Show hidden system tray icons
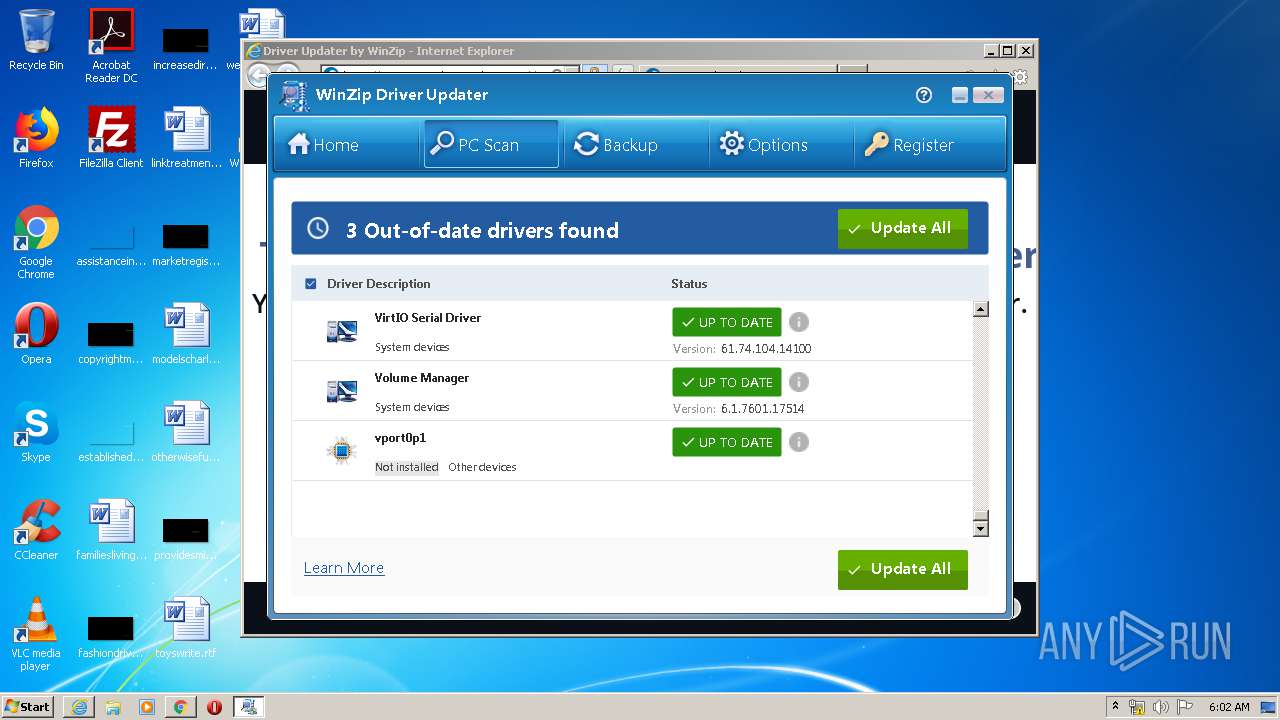This screenshot has width=1280, height=720. pyautogui.click(x=1116, y=707)
